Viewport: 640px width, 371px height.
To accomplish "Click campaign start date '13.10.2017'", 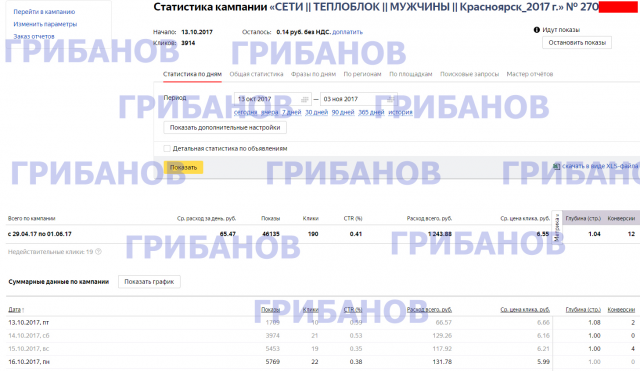I will pos(197,32).
